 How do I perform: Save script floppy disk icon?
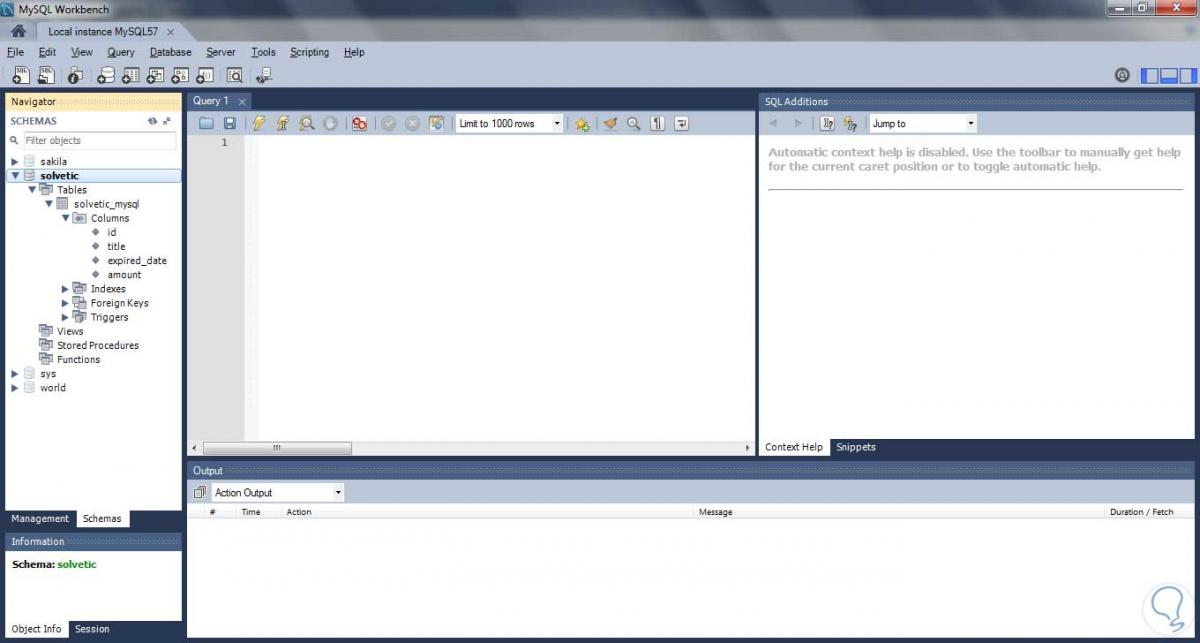pyautogui.click(x=230, y=123)
